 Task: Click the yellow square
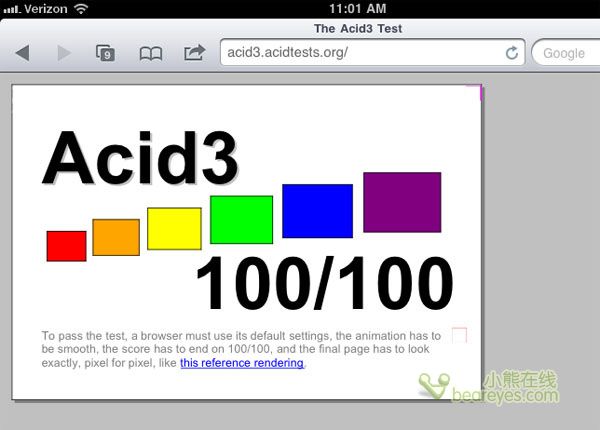174,229
